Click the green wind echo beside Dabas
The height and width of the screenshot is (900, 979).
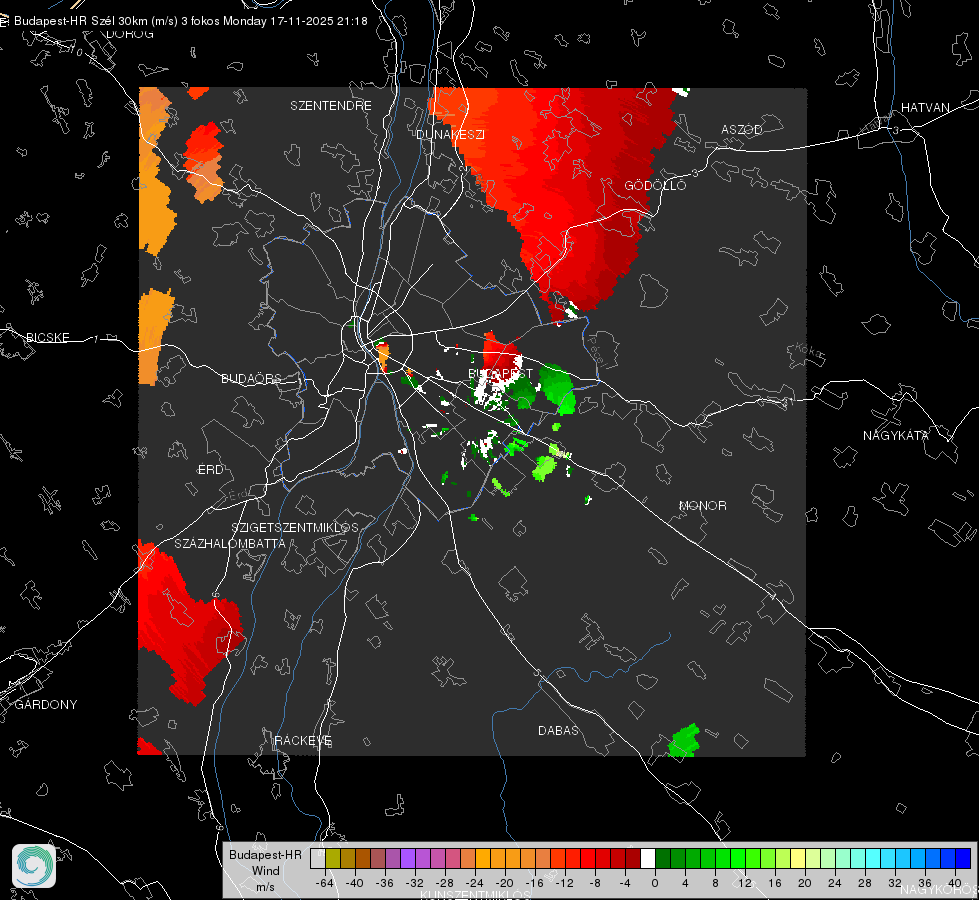(x=684, y=741)
